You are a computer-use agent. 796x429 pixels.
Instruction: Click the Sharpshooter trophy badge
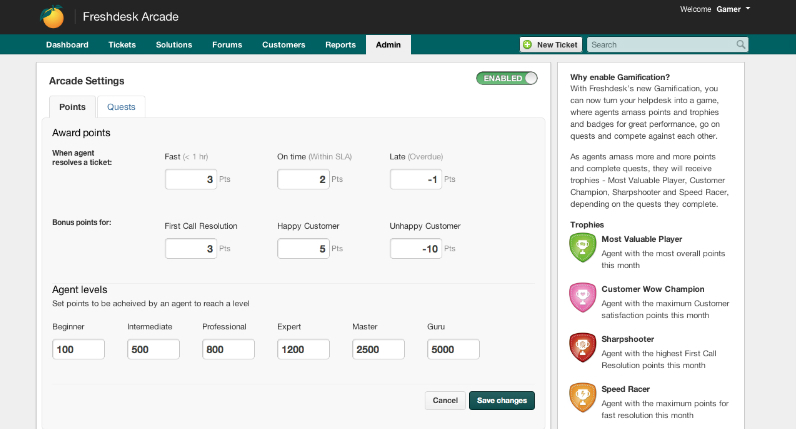pyautogui.click(x=582, y=347)
